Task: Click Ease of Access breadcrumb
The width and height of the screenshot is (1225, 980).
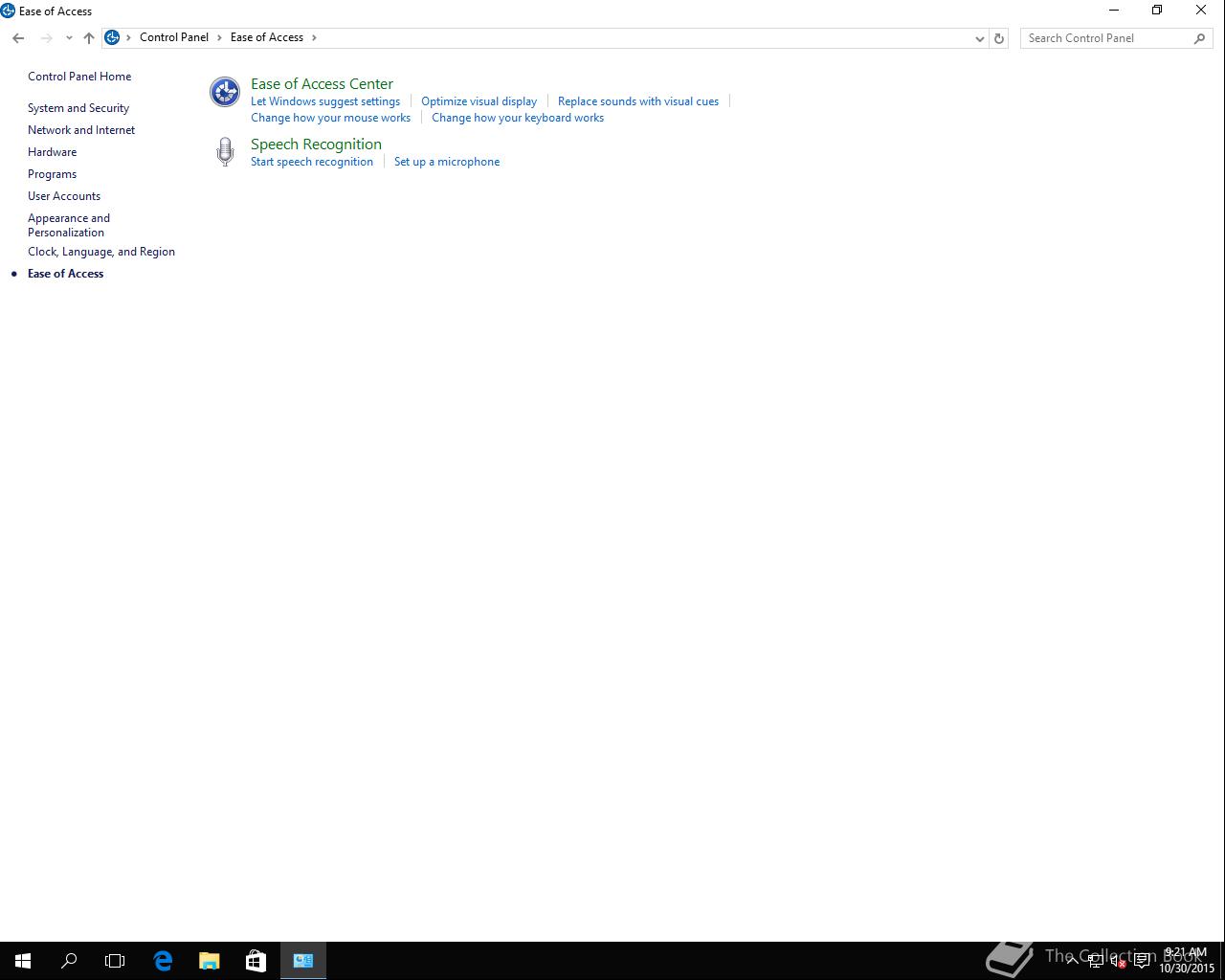Action: [267, 37]
